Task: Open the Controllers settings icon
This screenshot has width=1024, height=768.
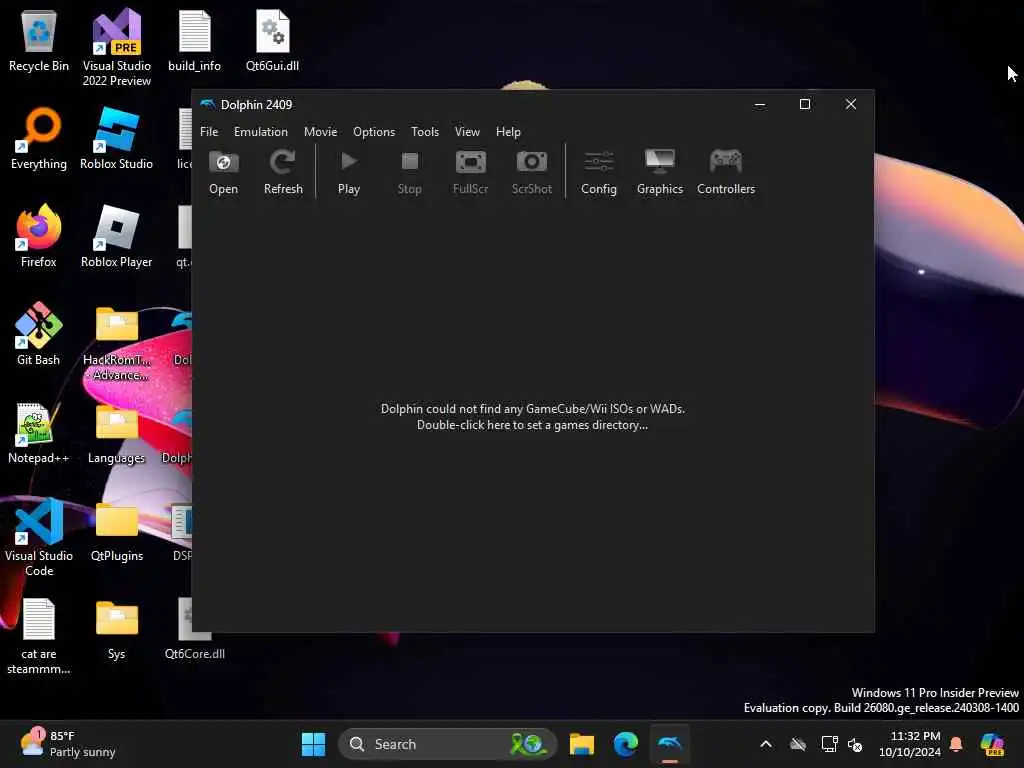Action: pyautogui.click(x=726, y=172)
